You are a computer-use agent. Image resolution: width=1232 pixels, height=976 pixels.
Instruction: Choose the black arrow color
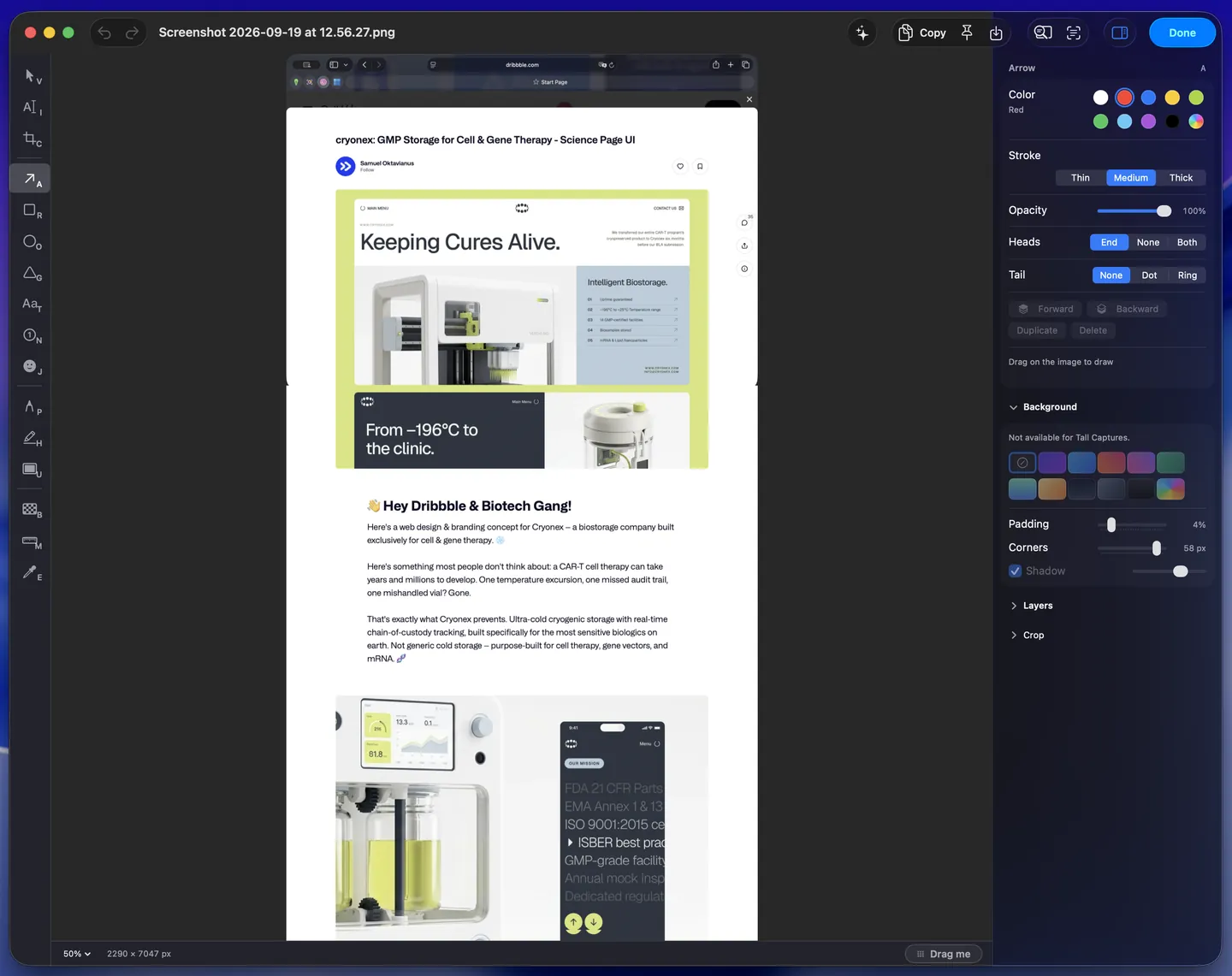(1173, 121)
